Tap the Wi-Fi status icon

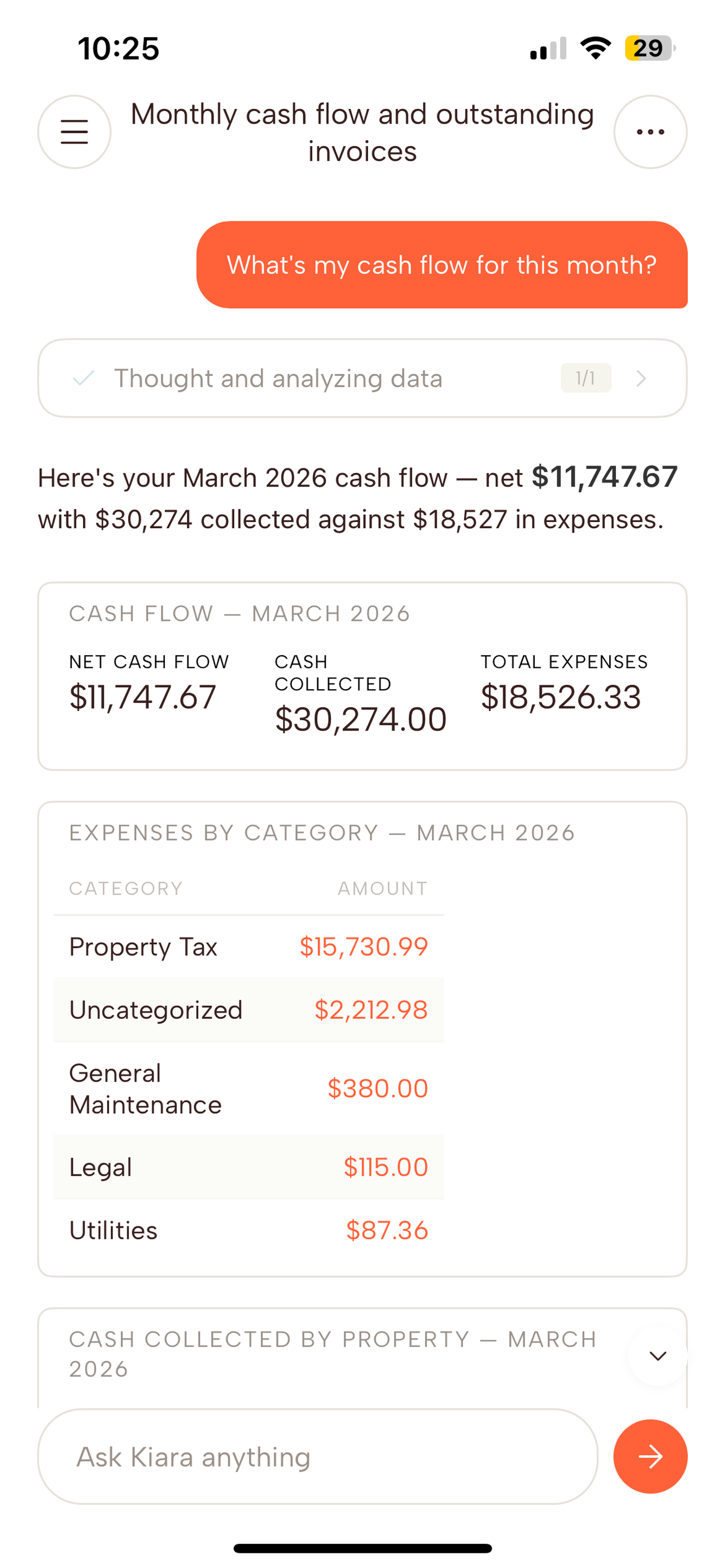tap(596, 48)
